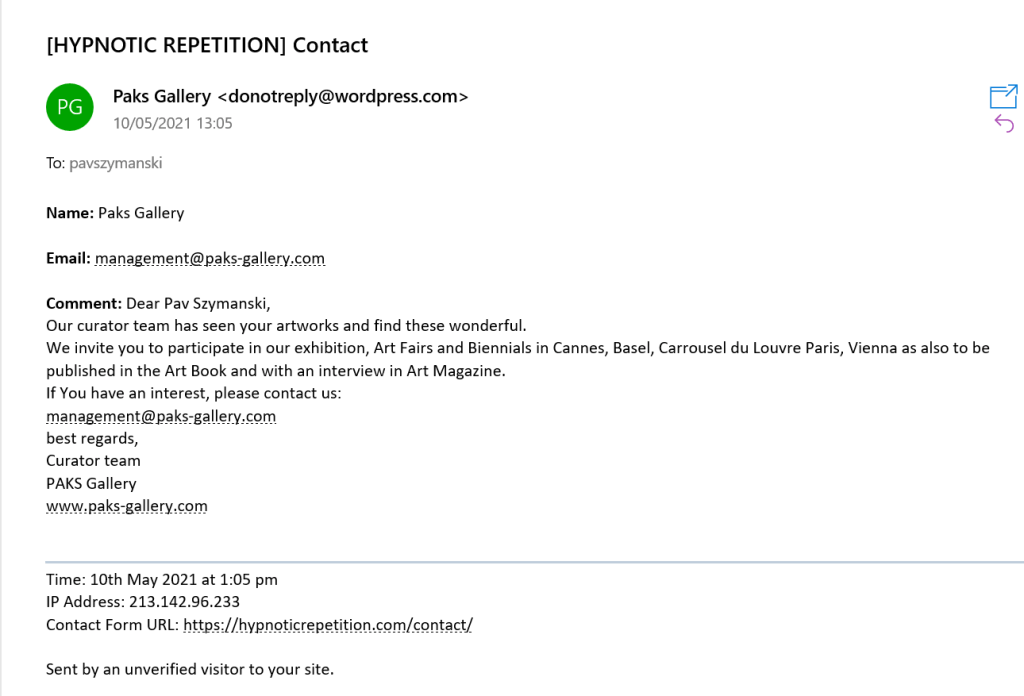This screenshot has height=696, width=1024.
Task: Click the received date 10/05/2021 13:05
Action: click(x=172, y=123)
